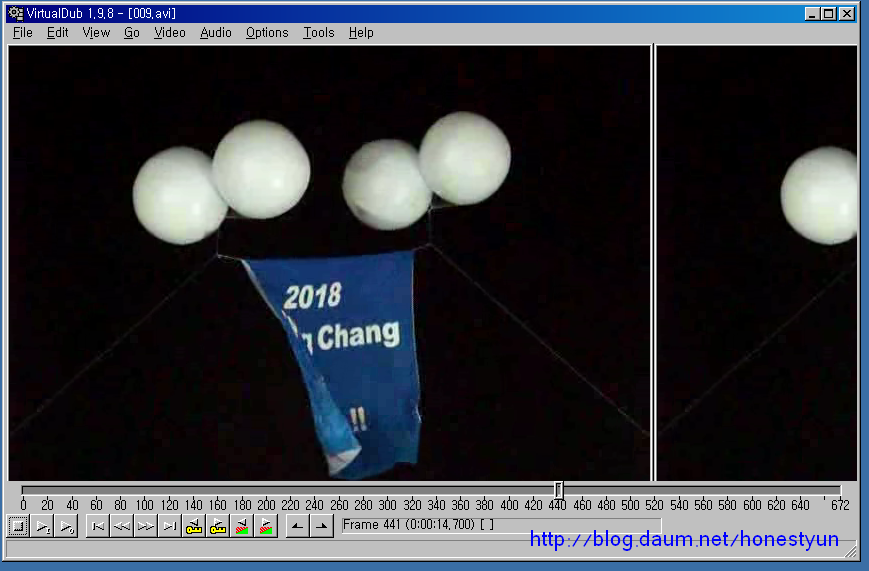This screenshot has height=571, width=869.
Task: Open the Go menu
Action: point(131,33)
